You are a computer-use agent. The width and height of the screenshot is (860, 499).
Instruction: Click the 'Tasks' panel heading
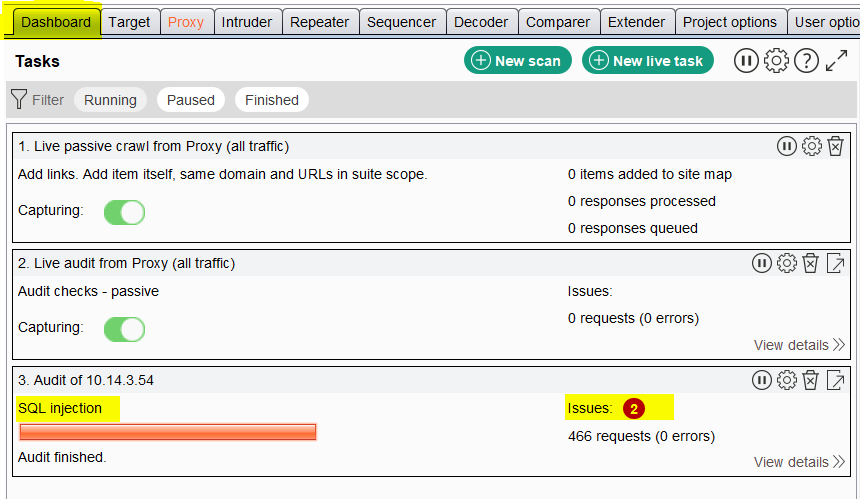click(37, 61)
